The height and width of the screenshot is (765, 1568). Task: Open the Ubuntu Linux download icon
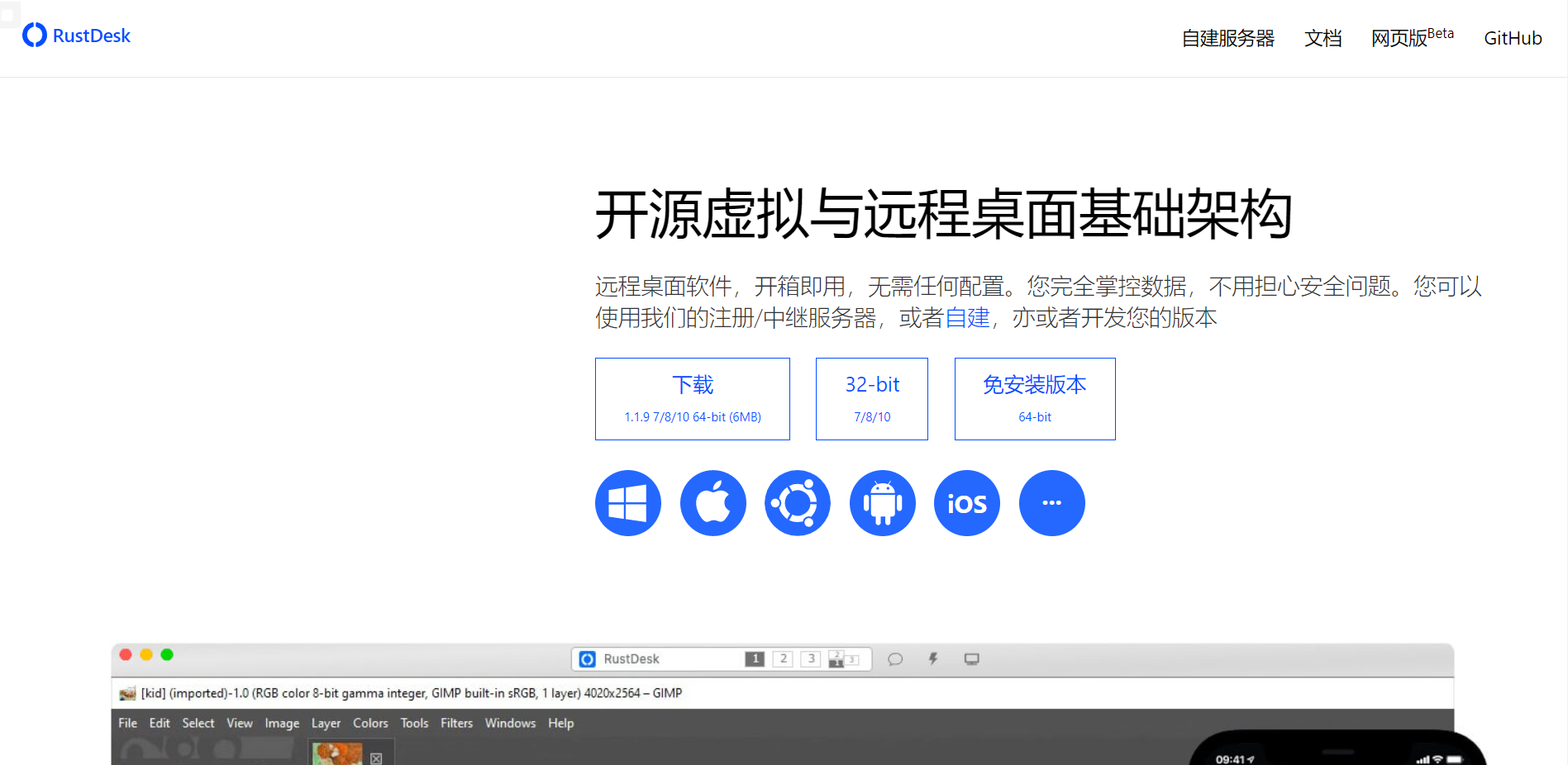tap(798, 503)
